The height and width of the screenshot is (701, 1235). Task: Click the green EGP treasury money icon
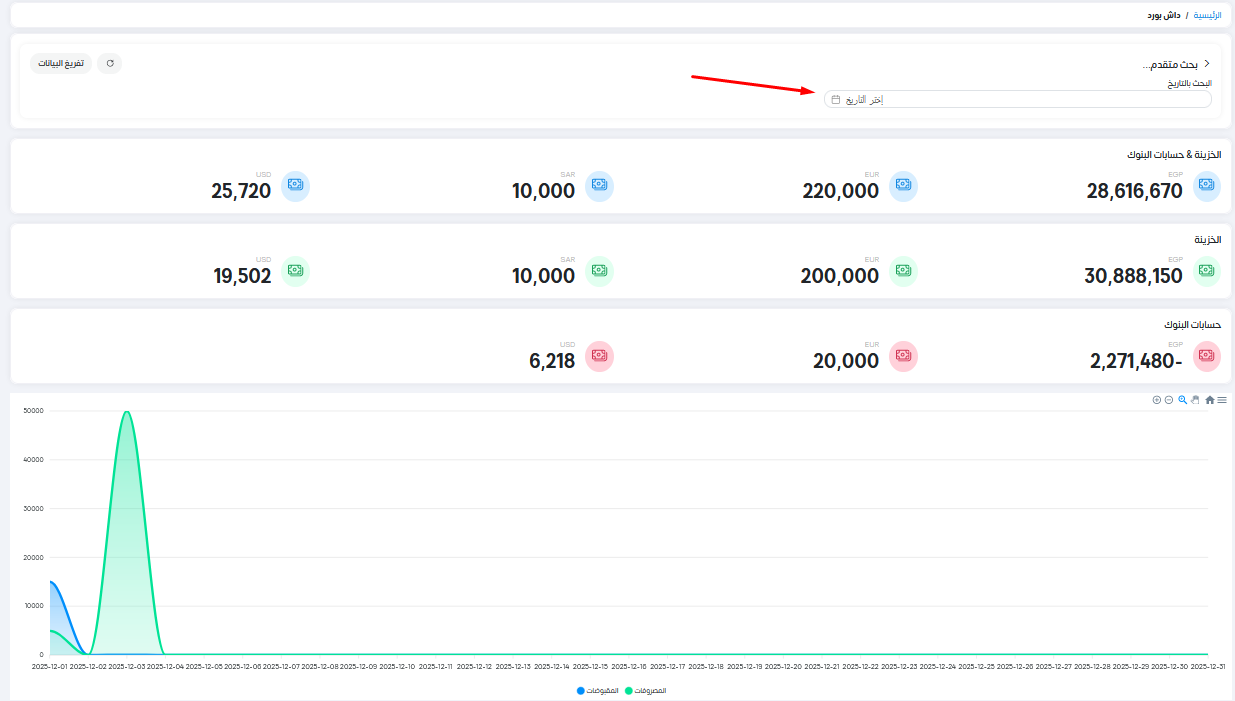tap(1207, 271)
